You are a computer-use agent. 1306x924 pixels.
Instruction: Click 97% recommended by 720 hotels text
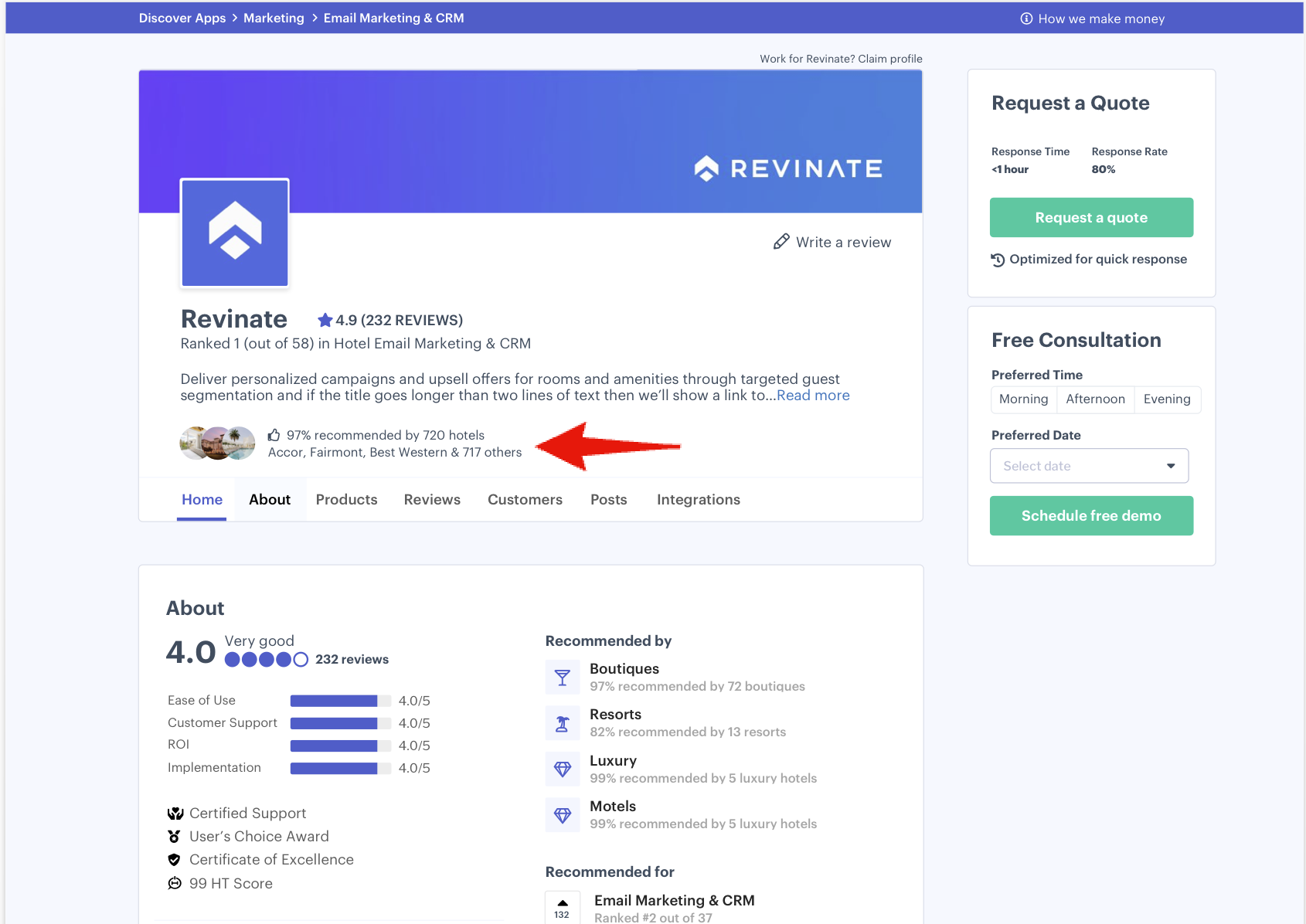(386, 435)
